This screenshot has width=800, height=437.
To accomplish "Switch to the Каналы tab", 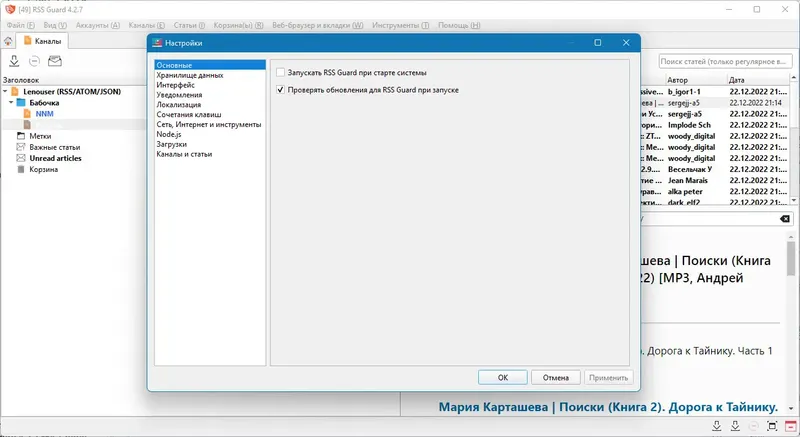I will coord(42,41).
